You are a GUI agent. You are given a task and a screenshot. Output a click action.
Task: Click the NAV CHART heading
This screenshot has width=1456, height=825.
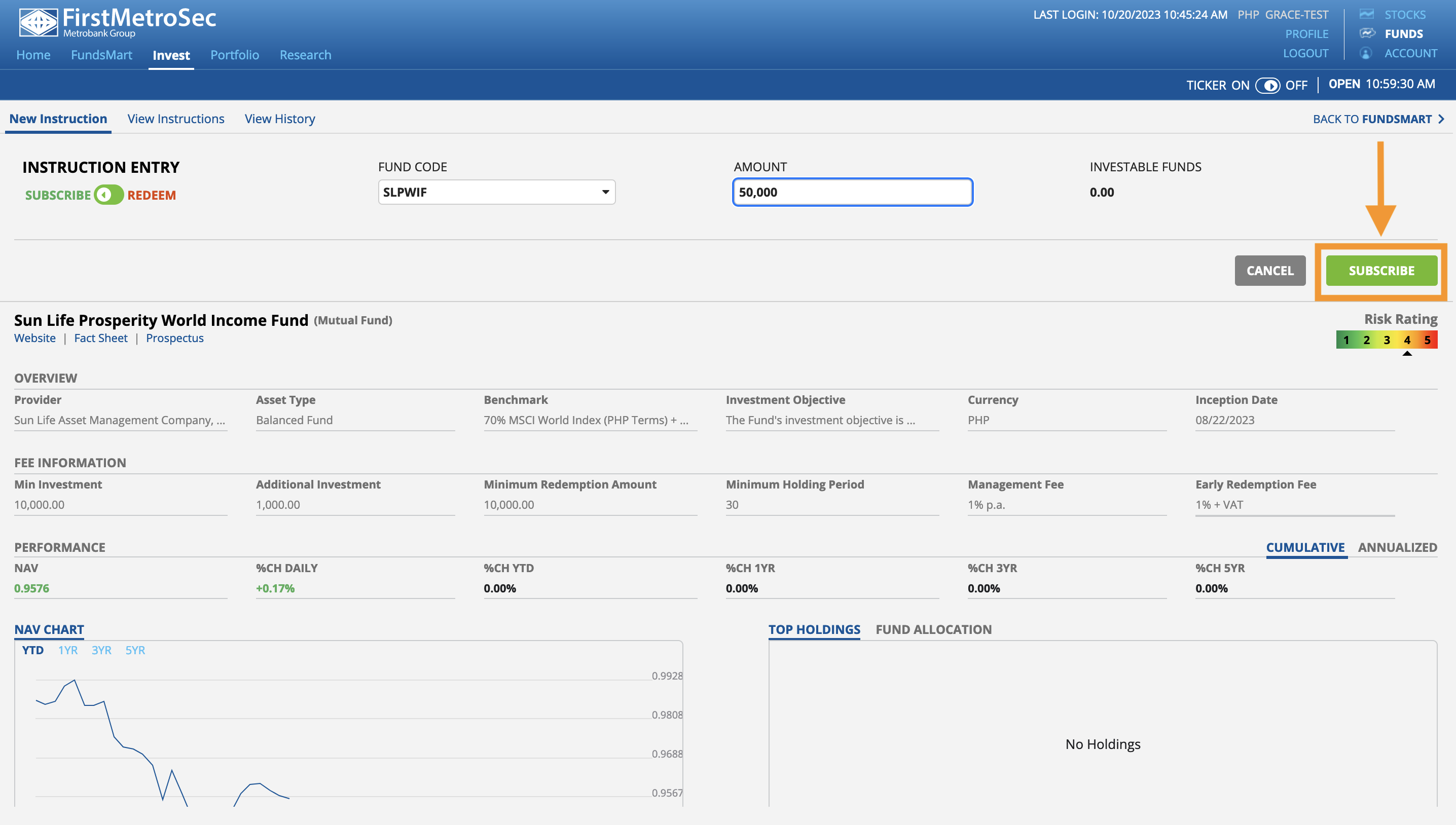coord(49,629)
